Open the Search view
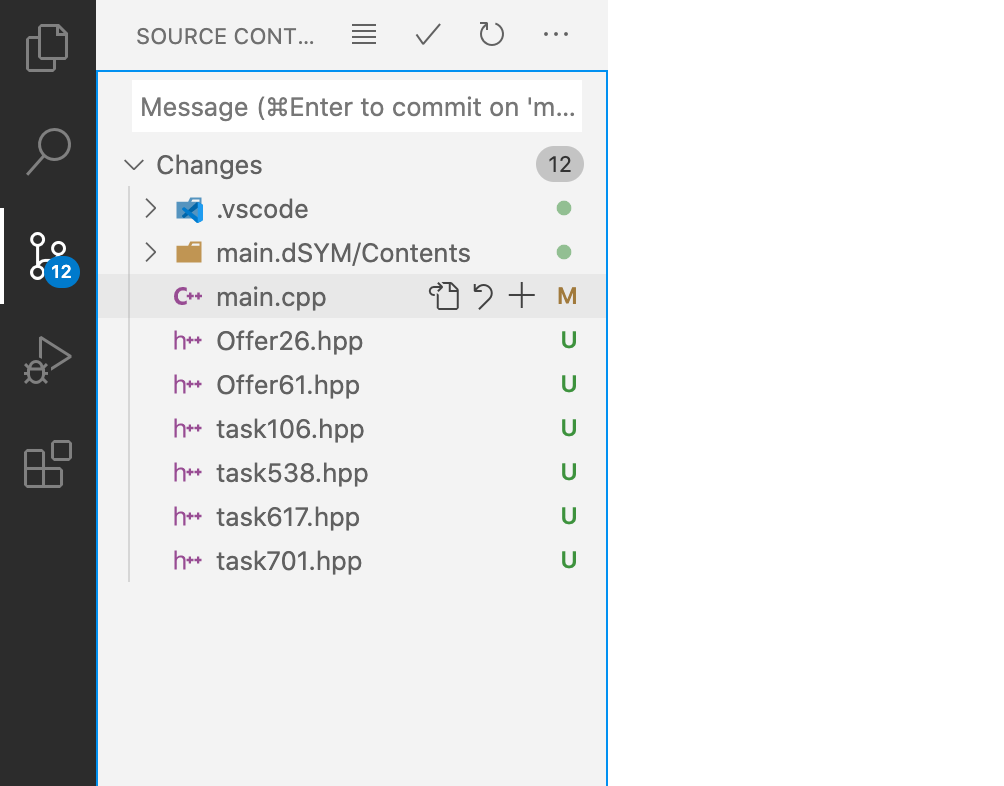The height and width of the screenshot is (786, 1004). pos(47,152)
